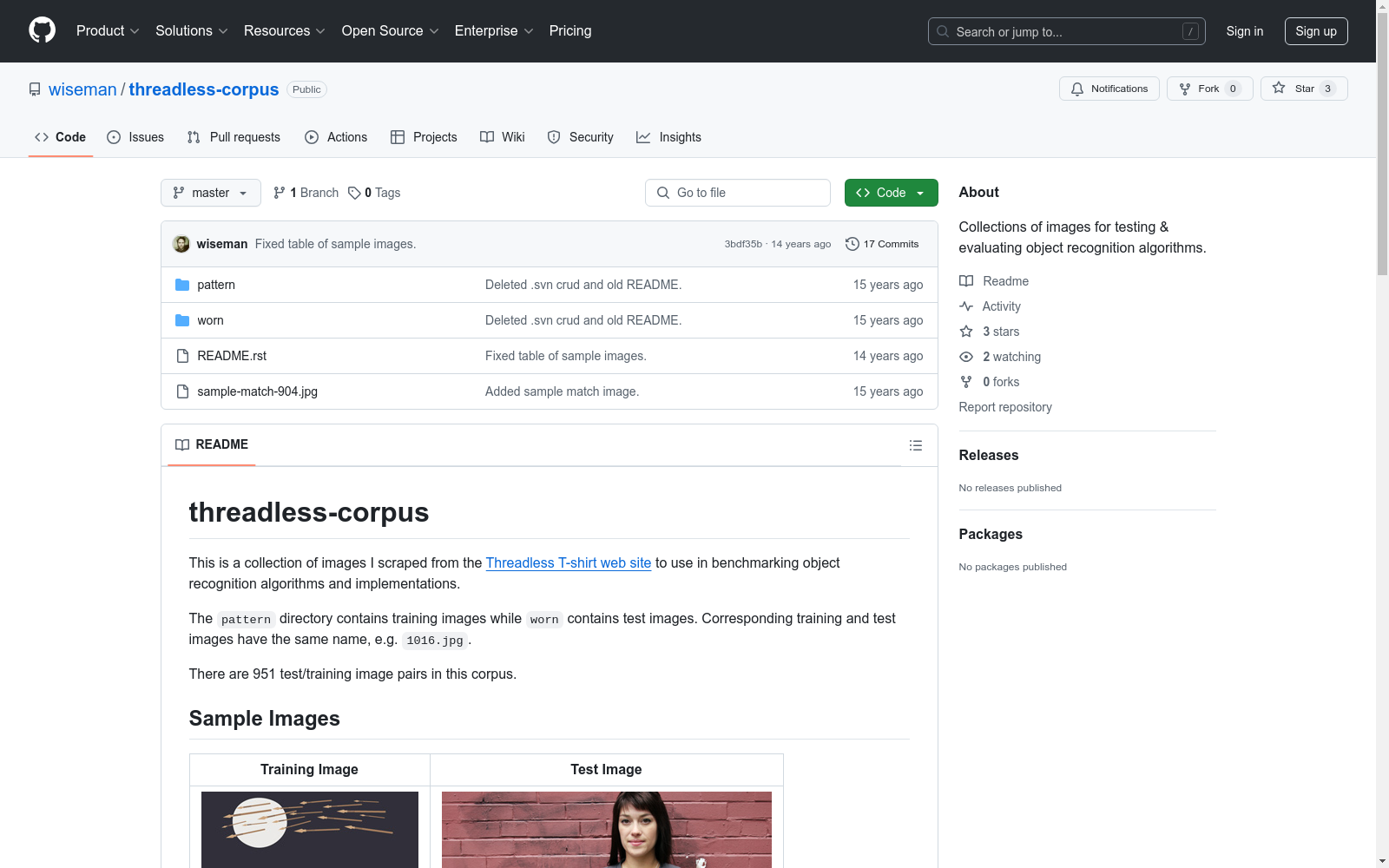The width and height of the screenshot is (1389, 868).
Task: Click the GitHub logo icon
Action: coord(42,30)
